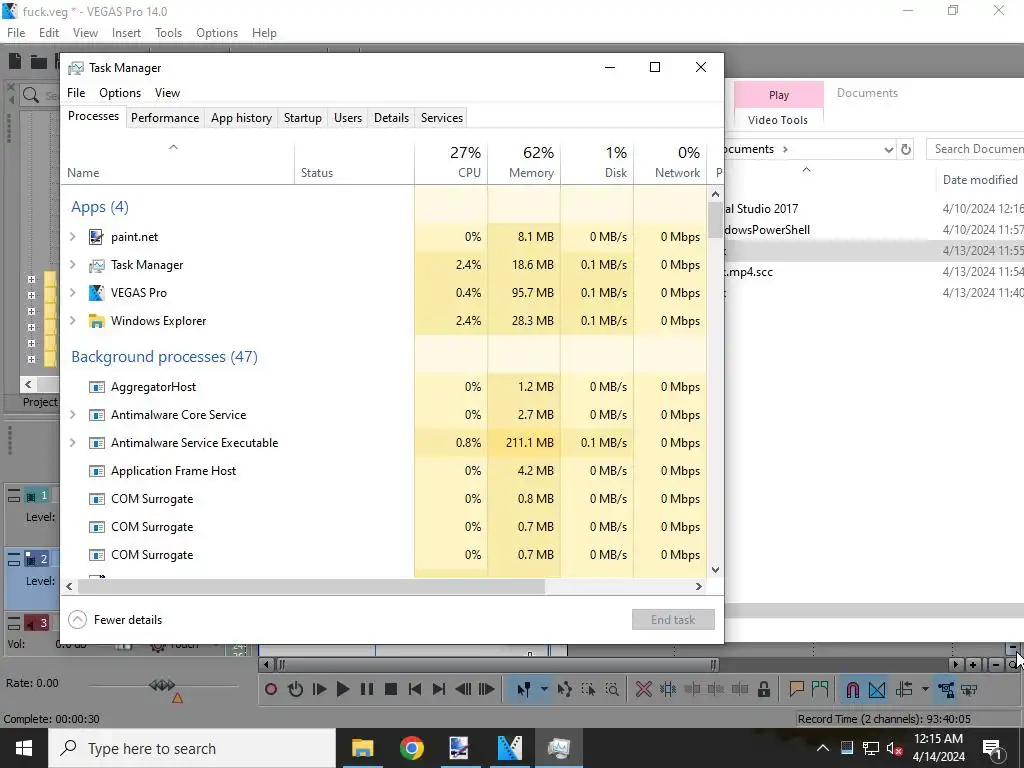
Task: Open the Details tab in Task Manager
Action: pos(391,118)
